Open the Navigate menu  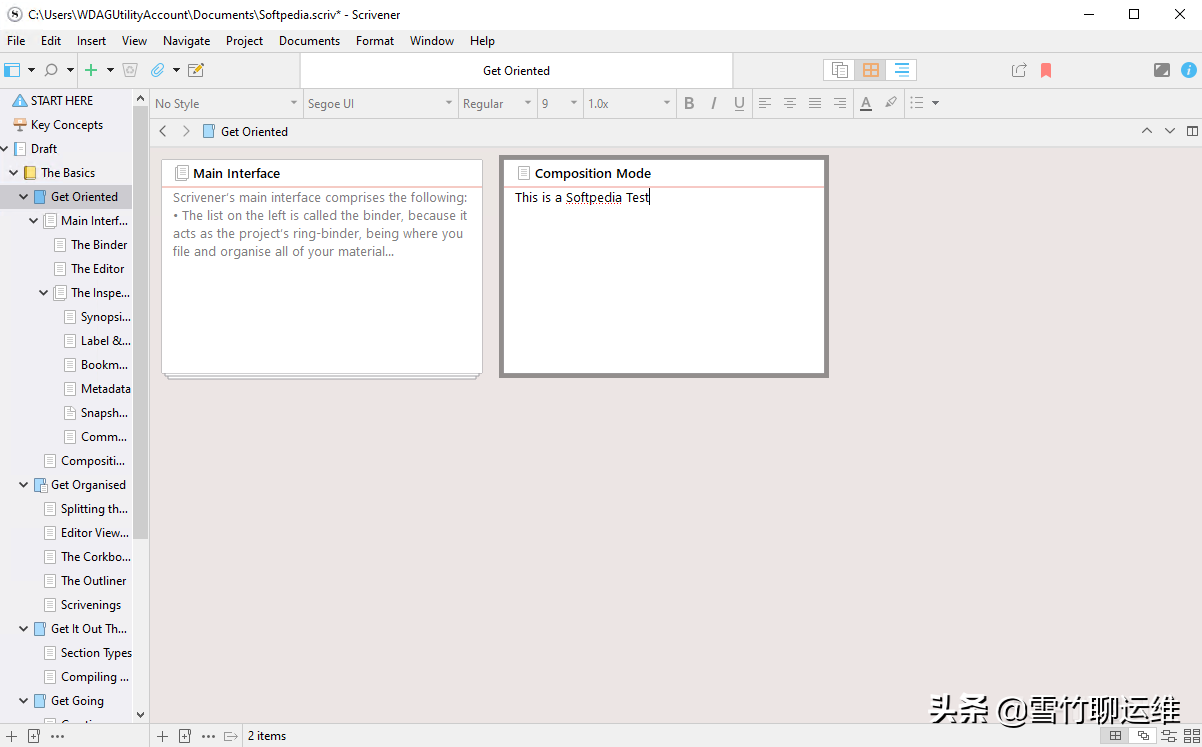[186, 41]
